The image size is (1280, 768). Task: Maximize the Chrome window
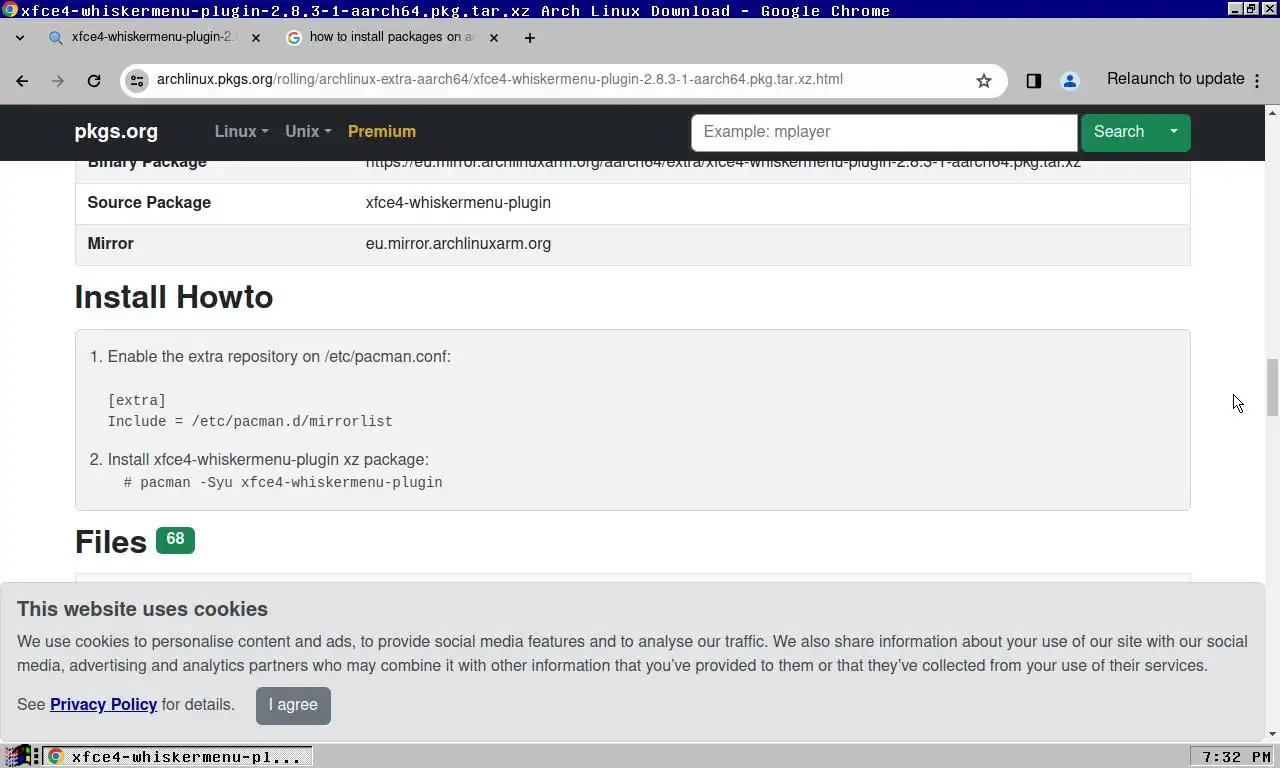point(1251,9)
